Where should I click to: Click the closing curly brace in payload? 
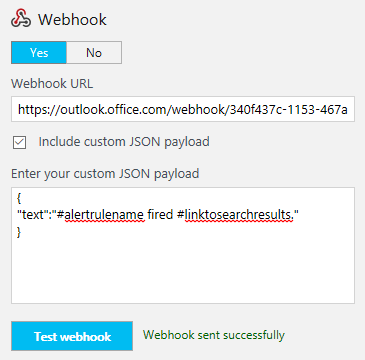point(19,232)
